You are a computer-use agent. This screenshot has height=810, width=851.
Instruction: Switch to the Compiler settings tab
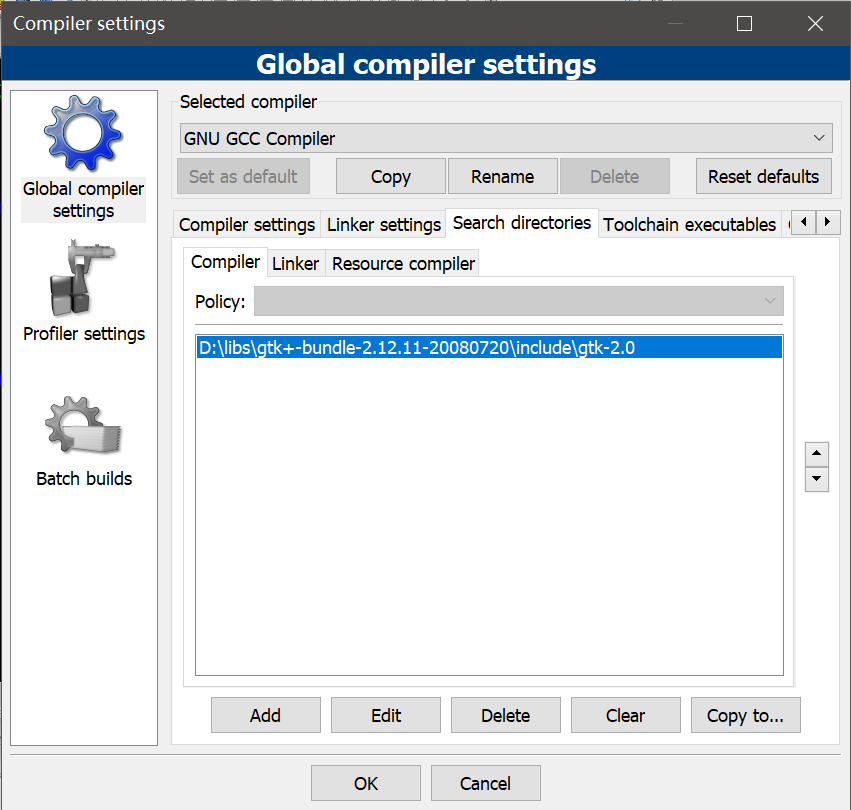point(247,225)
